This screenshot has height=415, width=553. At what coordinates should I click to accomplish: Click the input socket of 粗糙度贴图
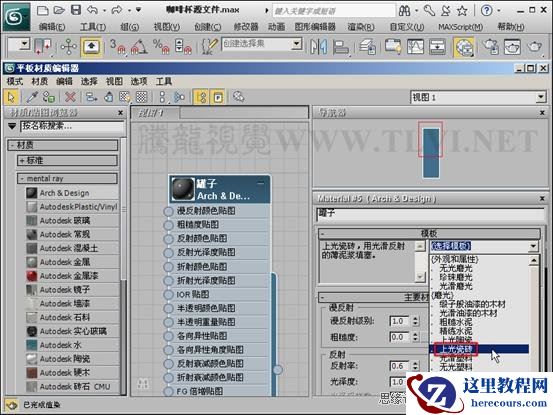pos(169,225)
